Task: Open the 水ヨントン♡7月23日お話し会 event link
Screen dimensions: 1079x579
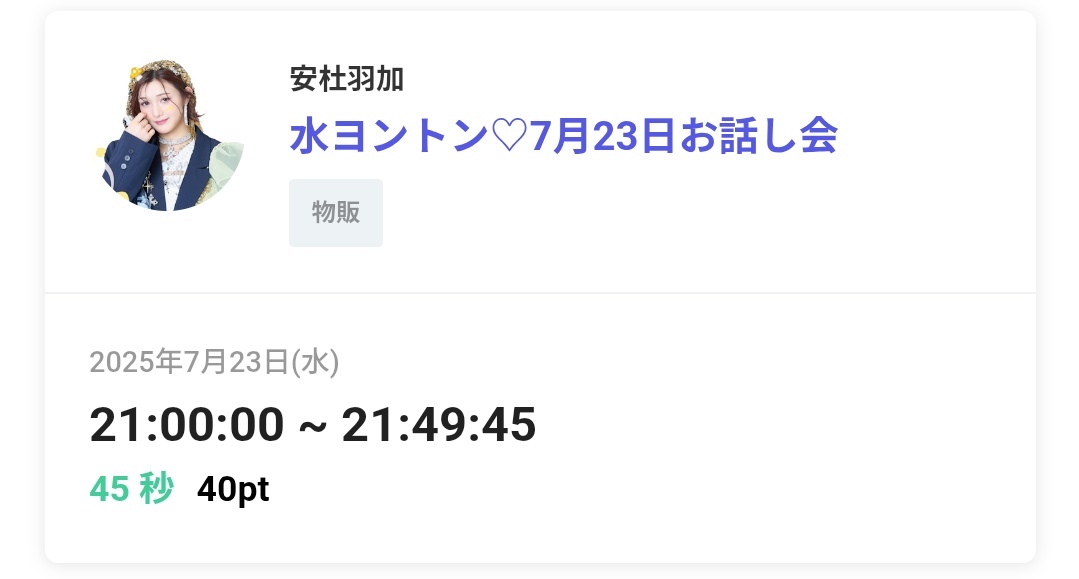Action: [x=563, y=136]
